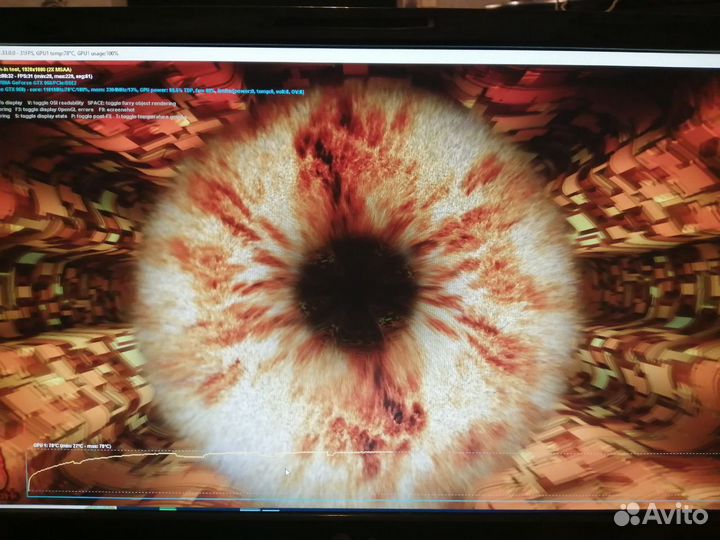Click the FurMark window title bar text

[x=60, y=53]
